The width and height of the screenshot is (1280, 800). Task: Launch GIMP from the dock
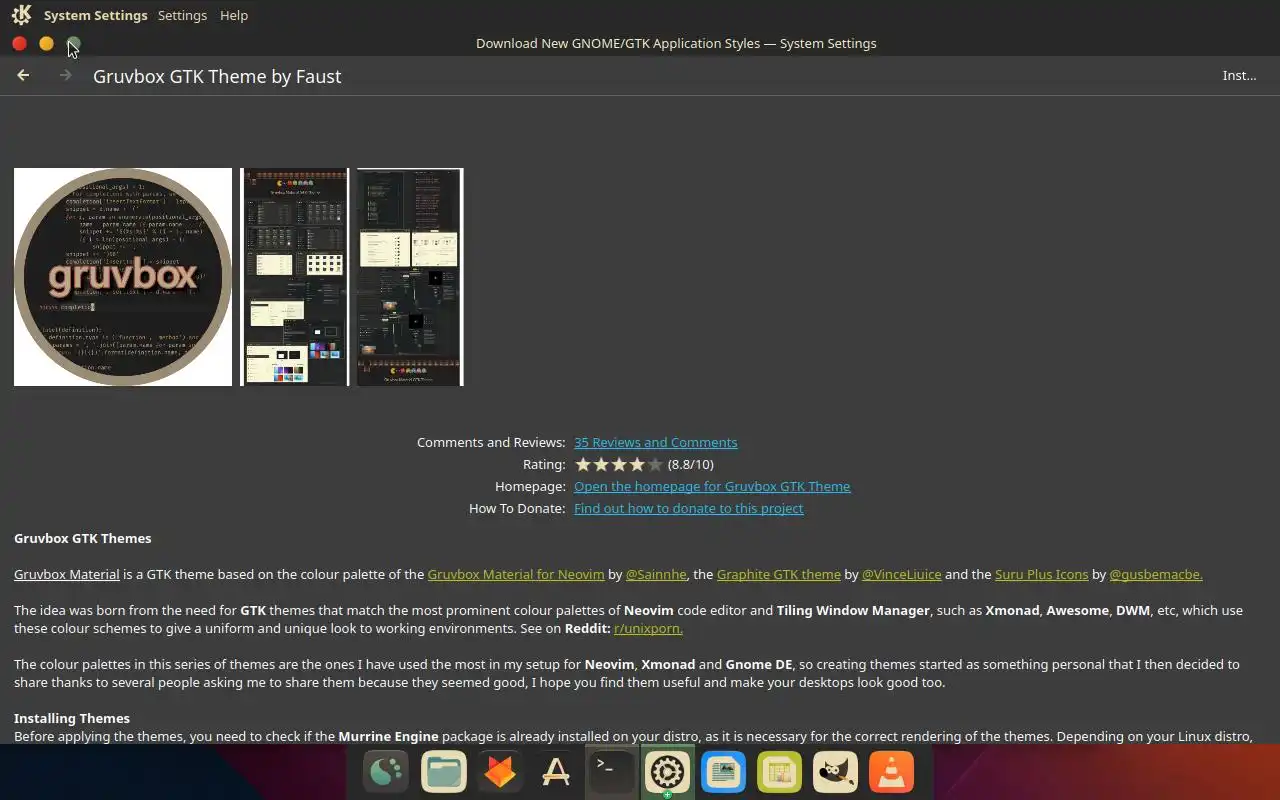click(835, 772)
